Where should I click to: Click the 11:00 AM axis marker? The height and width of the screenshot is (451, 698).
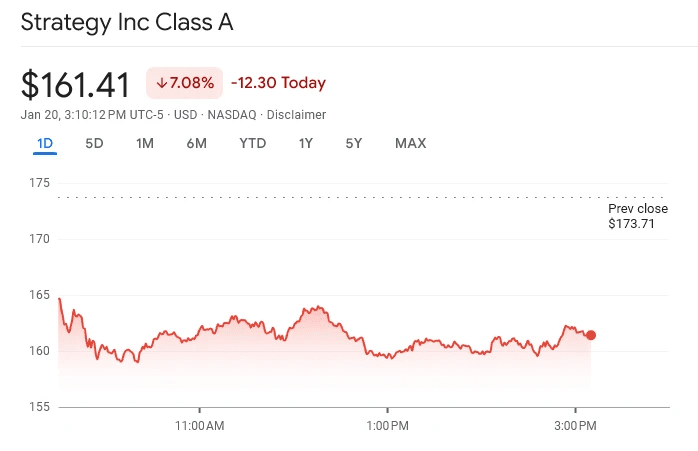point(199,426)
